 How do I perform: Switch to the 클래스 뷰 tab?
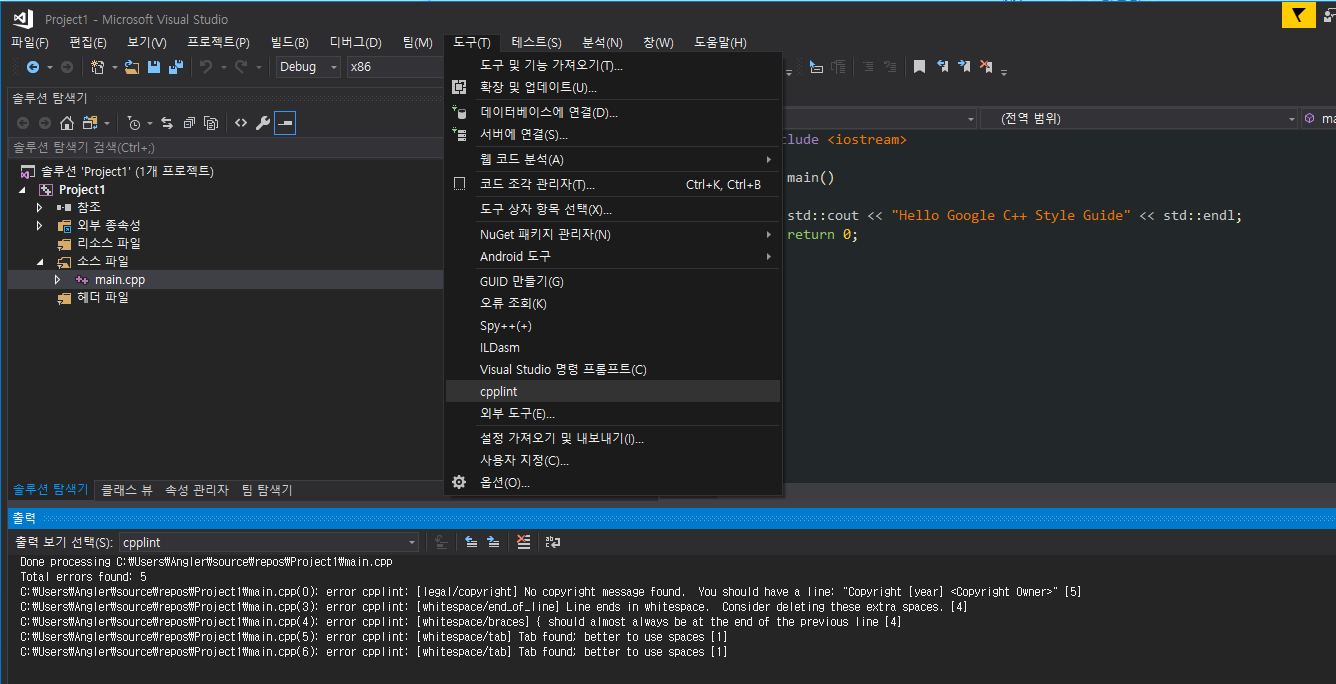(127, 490)
